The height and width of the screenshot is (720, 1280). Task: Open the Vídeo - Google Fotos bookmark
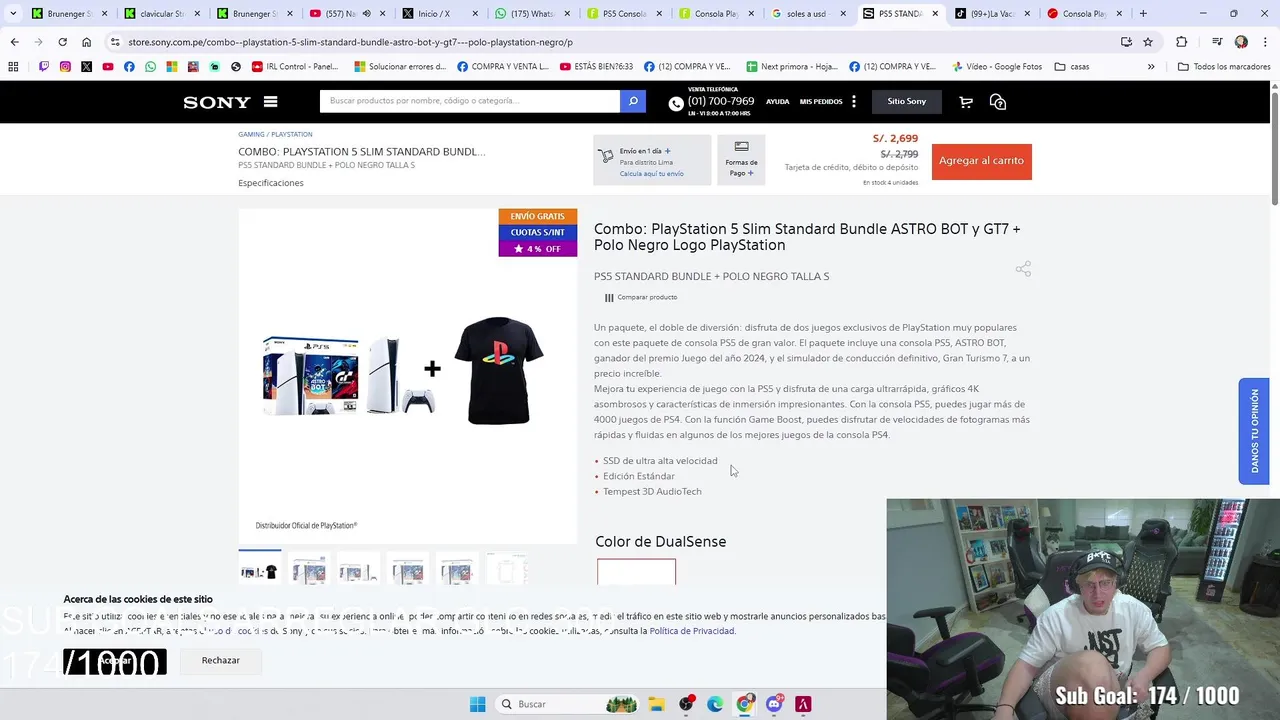(x=997, y=66)
